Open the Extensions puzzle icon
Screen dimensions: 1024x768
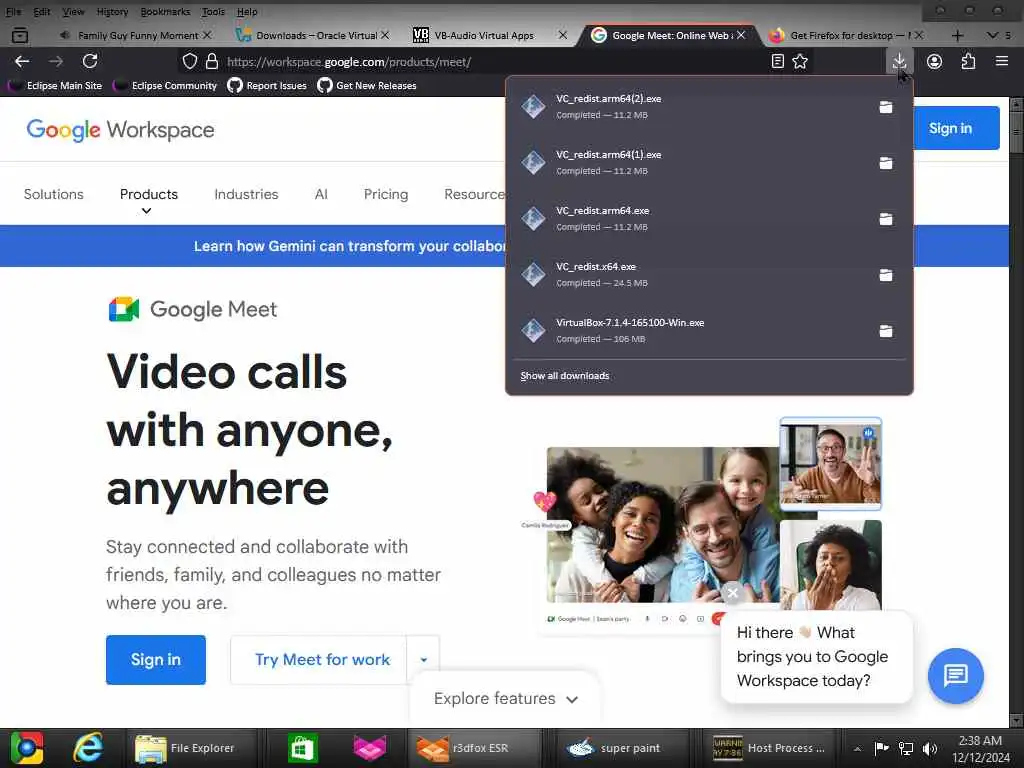pos(968,61)
